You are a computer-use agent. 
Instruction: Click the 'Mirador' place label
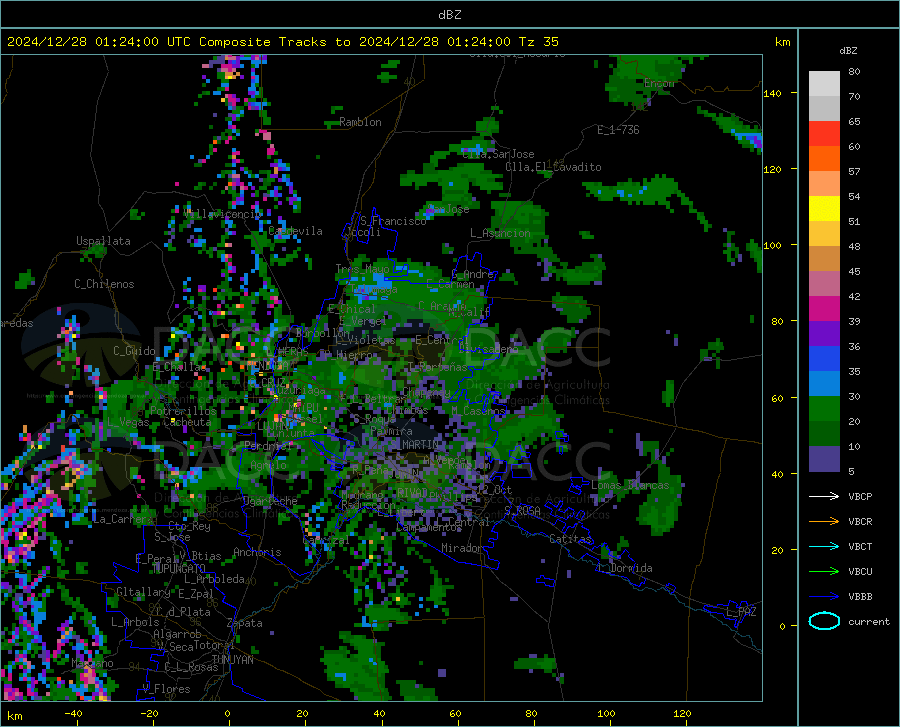click(461, 548)
